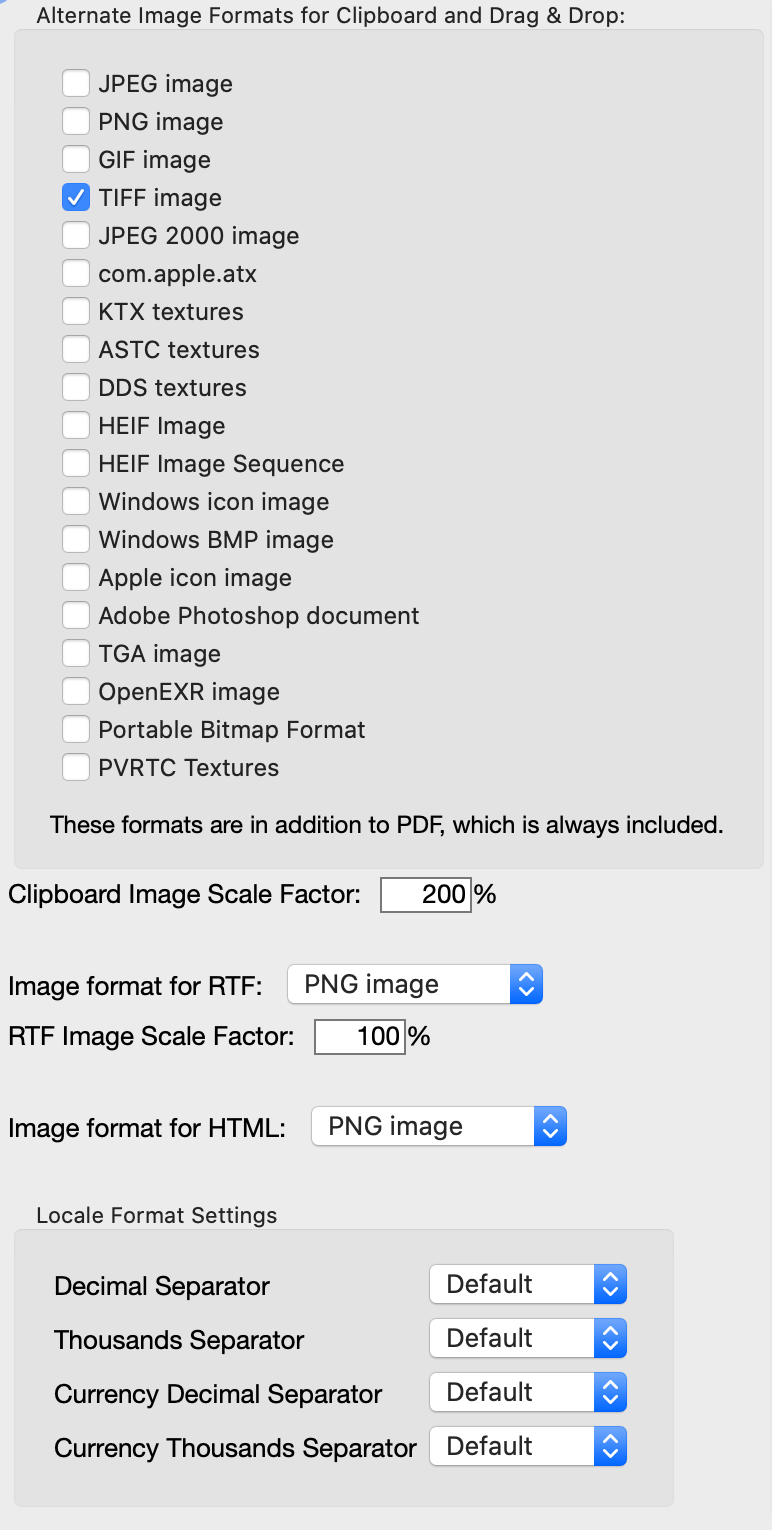Image resolution: width=772 pixels, height=1530 pixels.
Task: Open the Decimal Separator dropdown
Action: pos(612,1284)
